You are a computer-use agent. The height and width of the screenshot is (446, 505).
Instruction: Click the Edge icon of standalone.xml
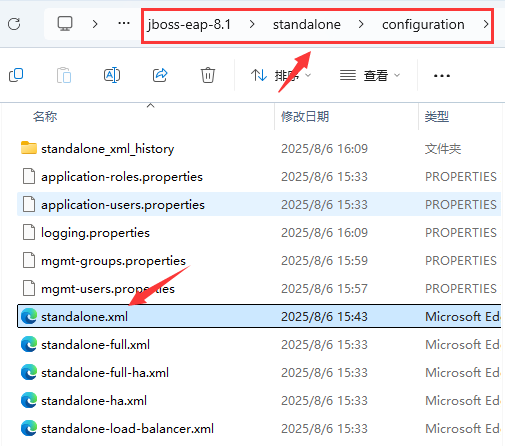[x=29, y=316]
